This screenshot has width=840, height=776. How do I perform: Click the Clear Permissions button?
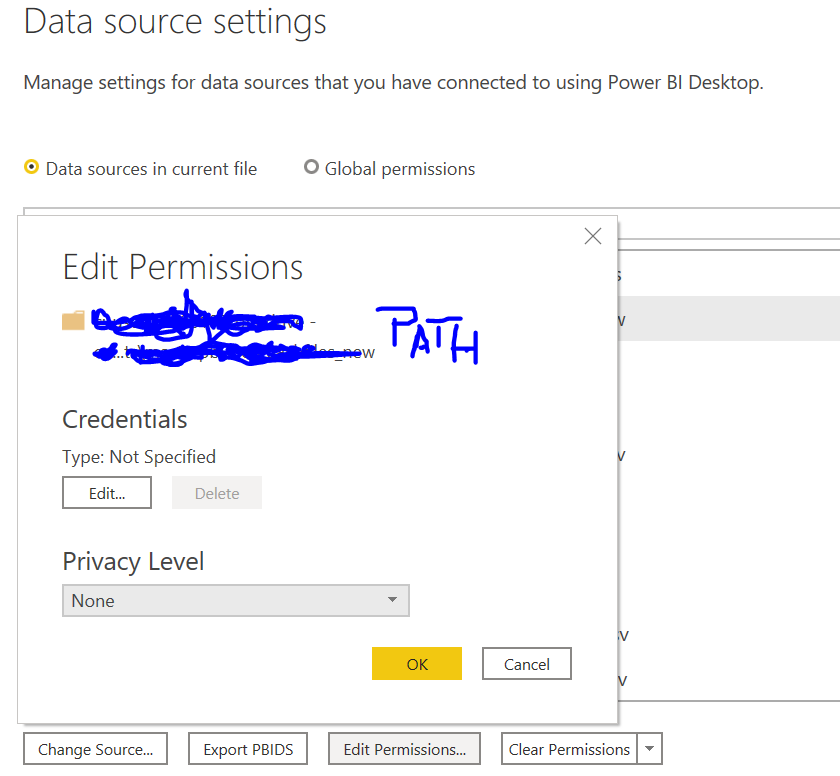click(x=569, y=749)
